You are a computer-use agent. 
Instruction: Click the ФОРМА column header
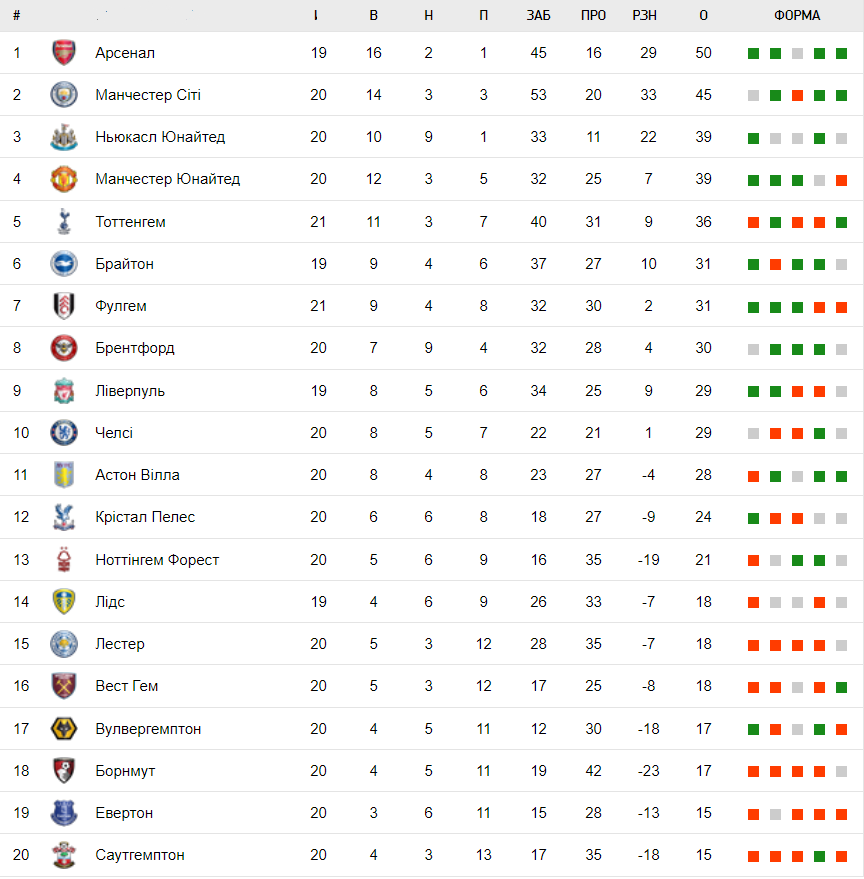(797, 16)
